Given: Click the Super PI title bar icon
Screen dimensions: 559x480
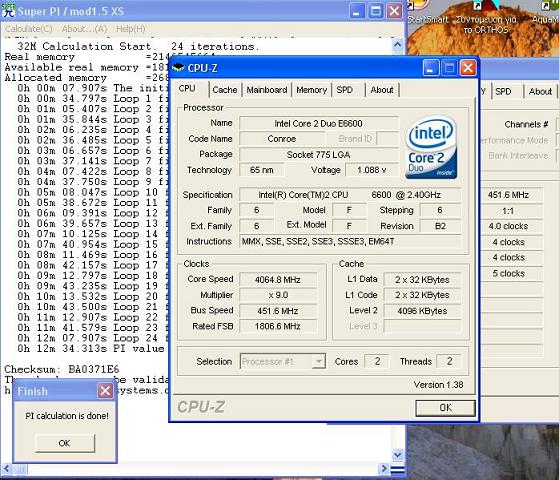Looking at the screenshot, I should (x=8, y=11).
